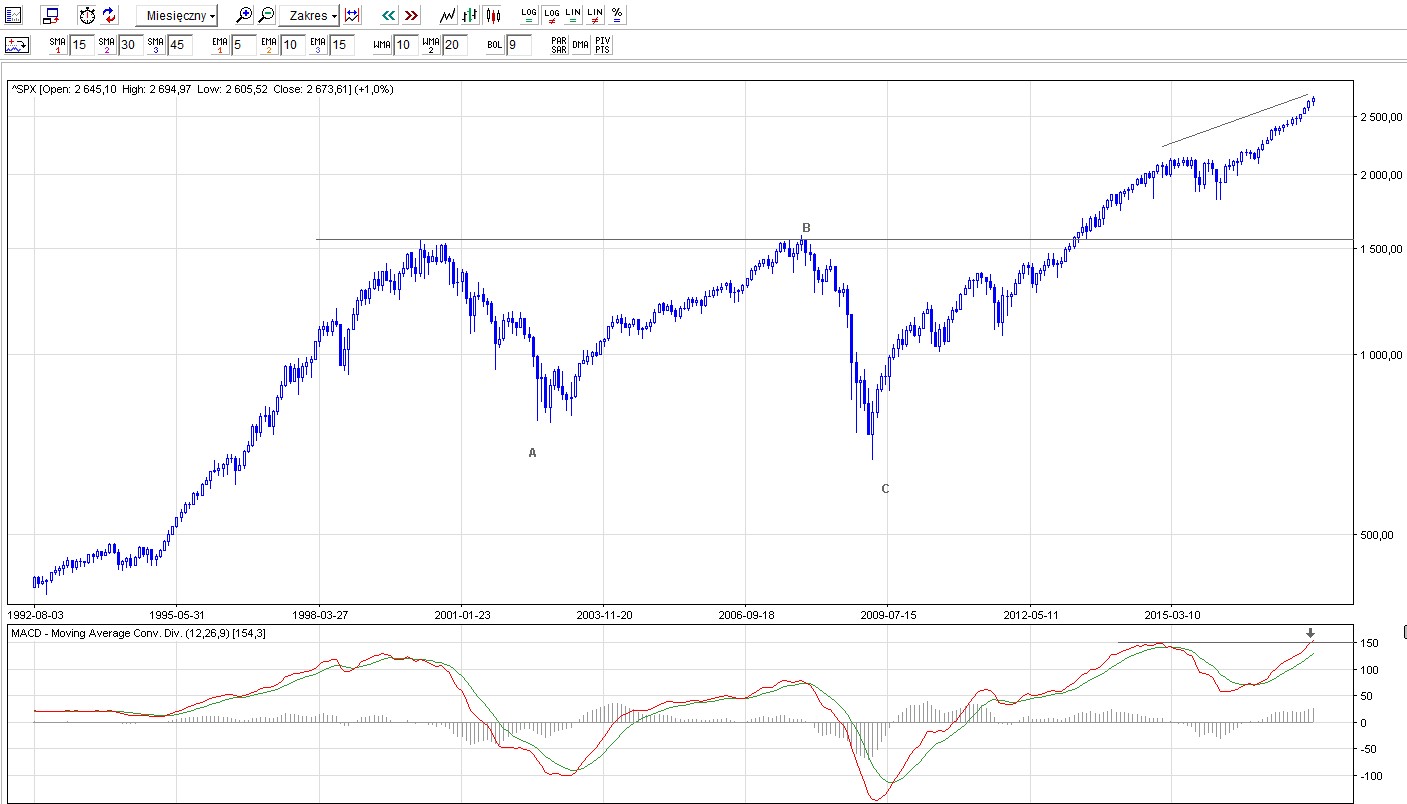Image resolution: width=1407 pixels, height=804 pixels.
Task: Zoom out with the magnifier minus icon
Action: 266,15
